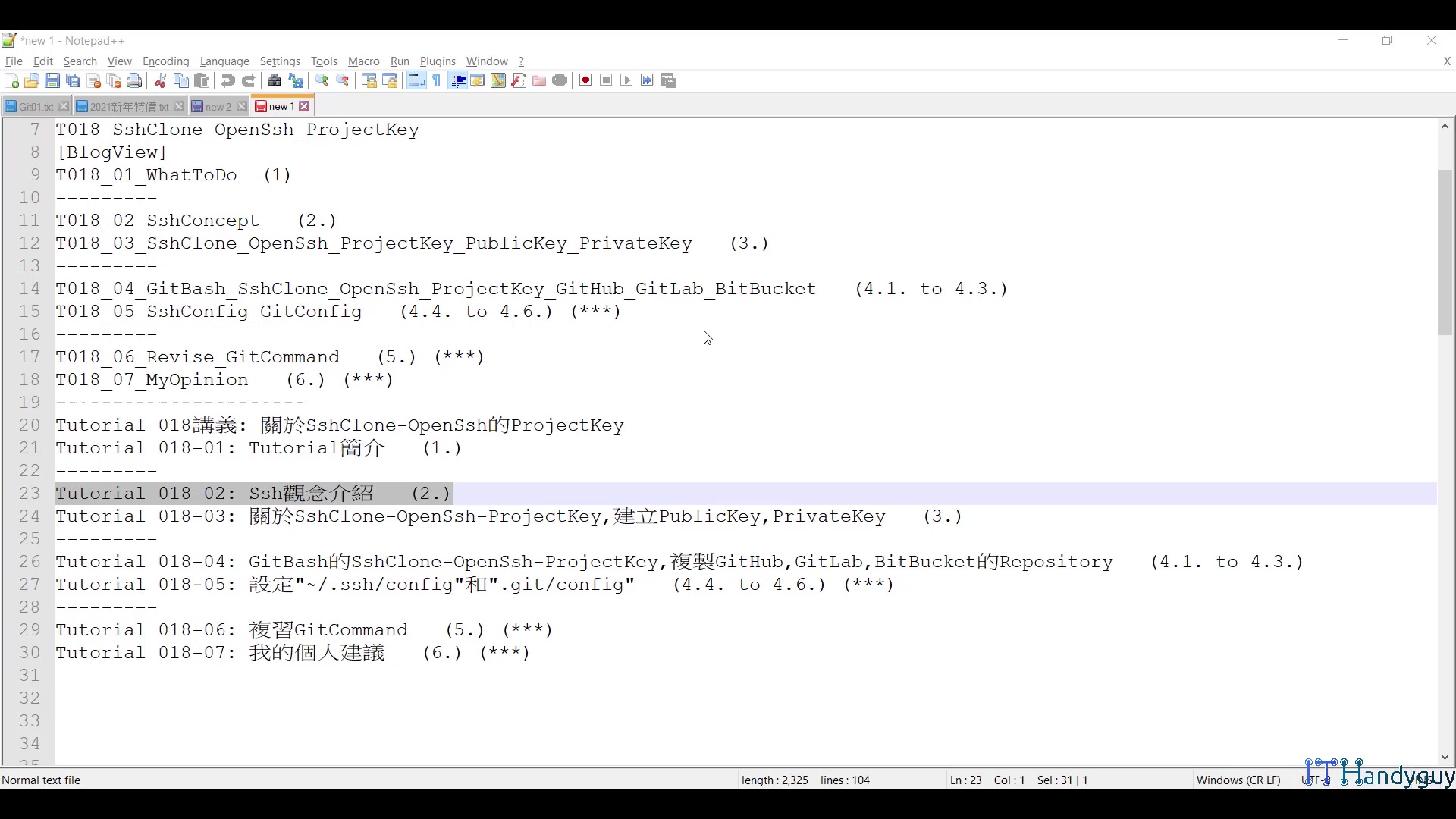The height and width of the screenshot is (819, 1456).
Task: Open the Encoding menu
Action: (x=165, y=61)
